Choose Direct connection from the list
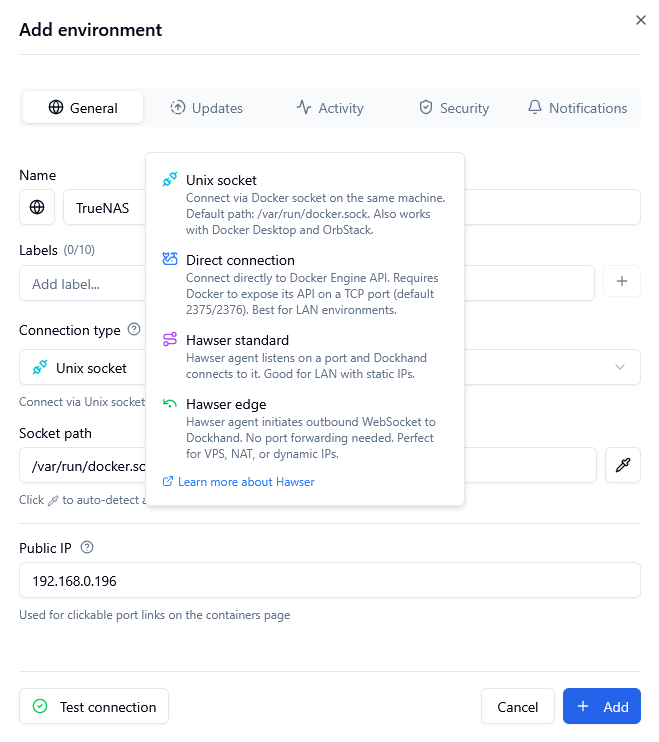 point(240,261)
